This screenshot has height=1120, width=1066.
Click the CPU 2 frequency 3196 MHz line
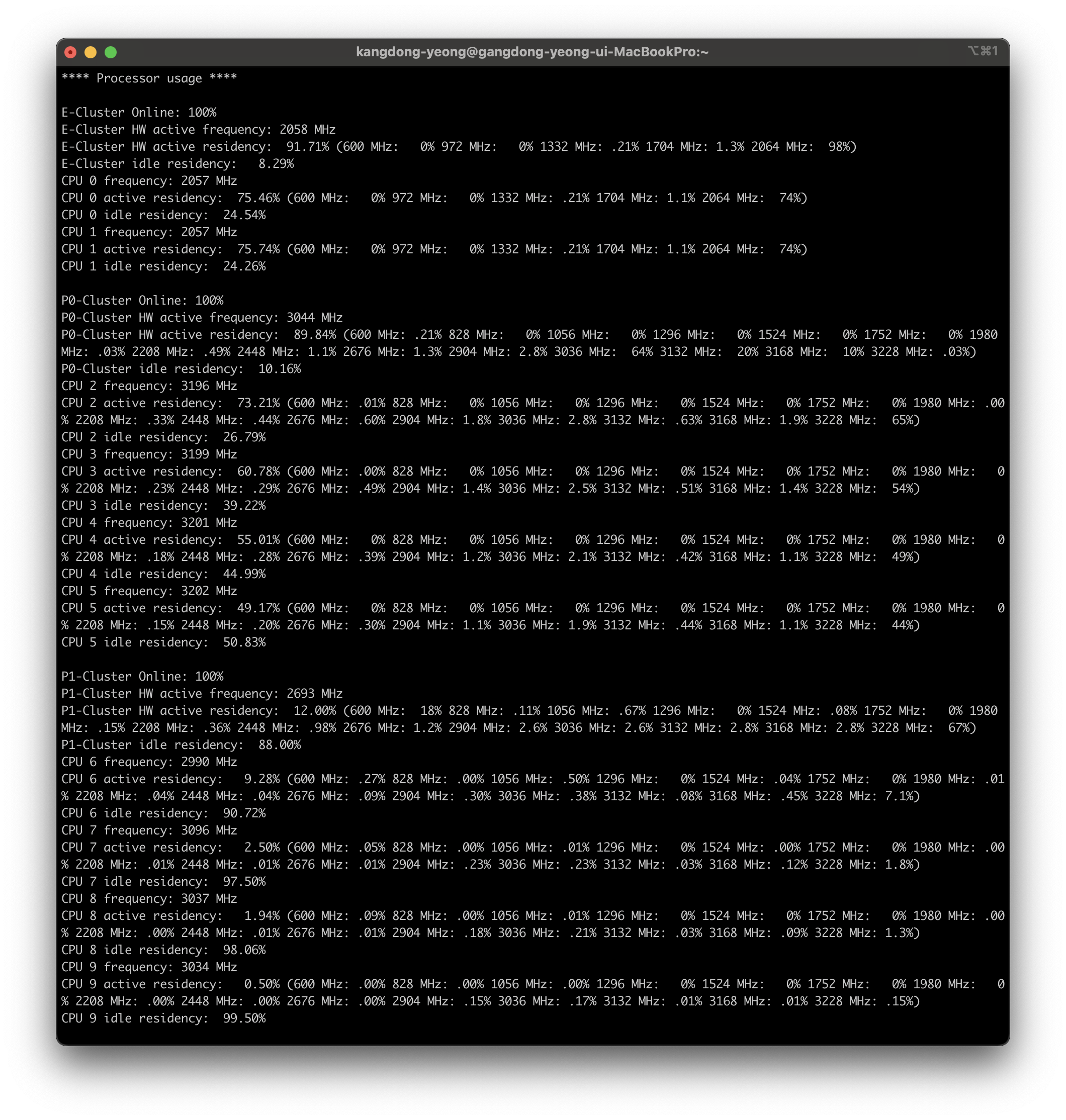pos(149,386)
